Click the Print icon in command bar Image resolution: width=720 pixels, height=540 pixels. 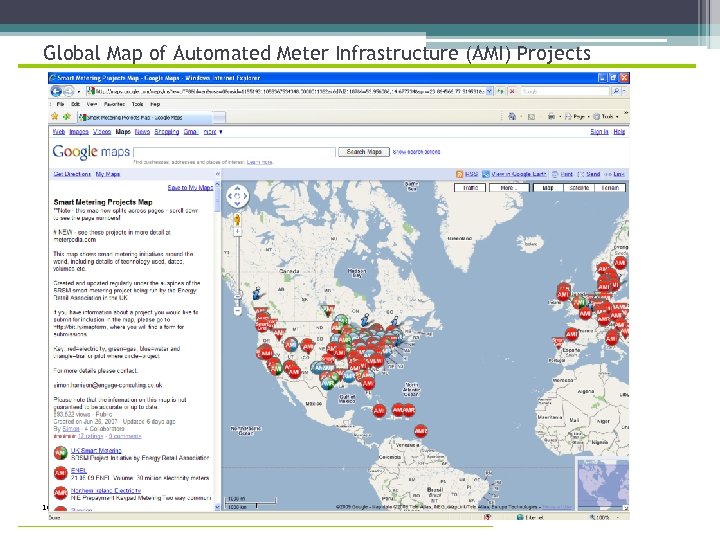pyautogui.click(x=551, y=117)
